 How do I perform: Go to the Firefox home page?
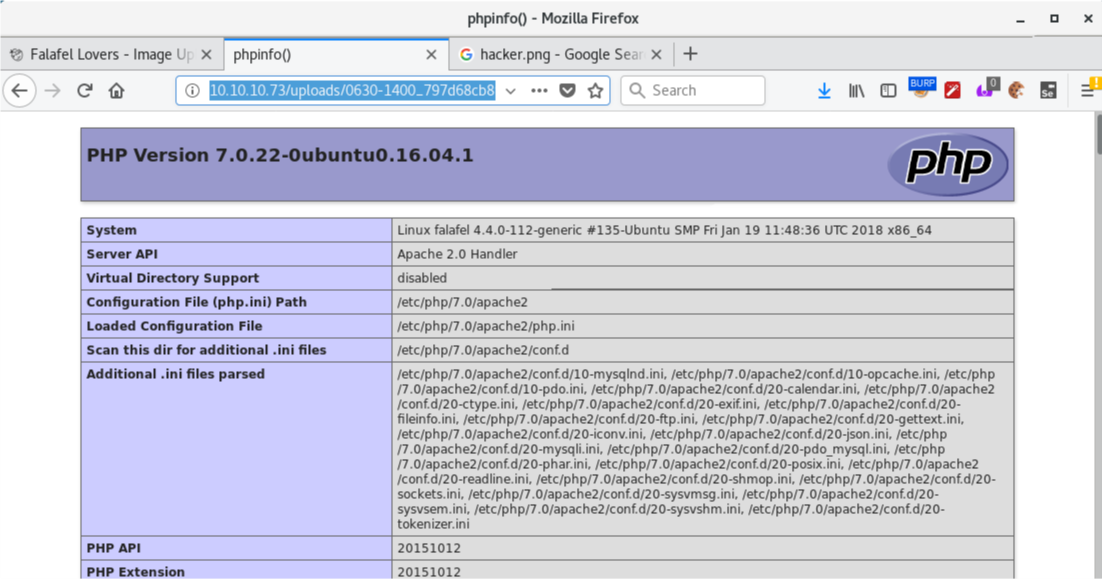point(117,91)
